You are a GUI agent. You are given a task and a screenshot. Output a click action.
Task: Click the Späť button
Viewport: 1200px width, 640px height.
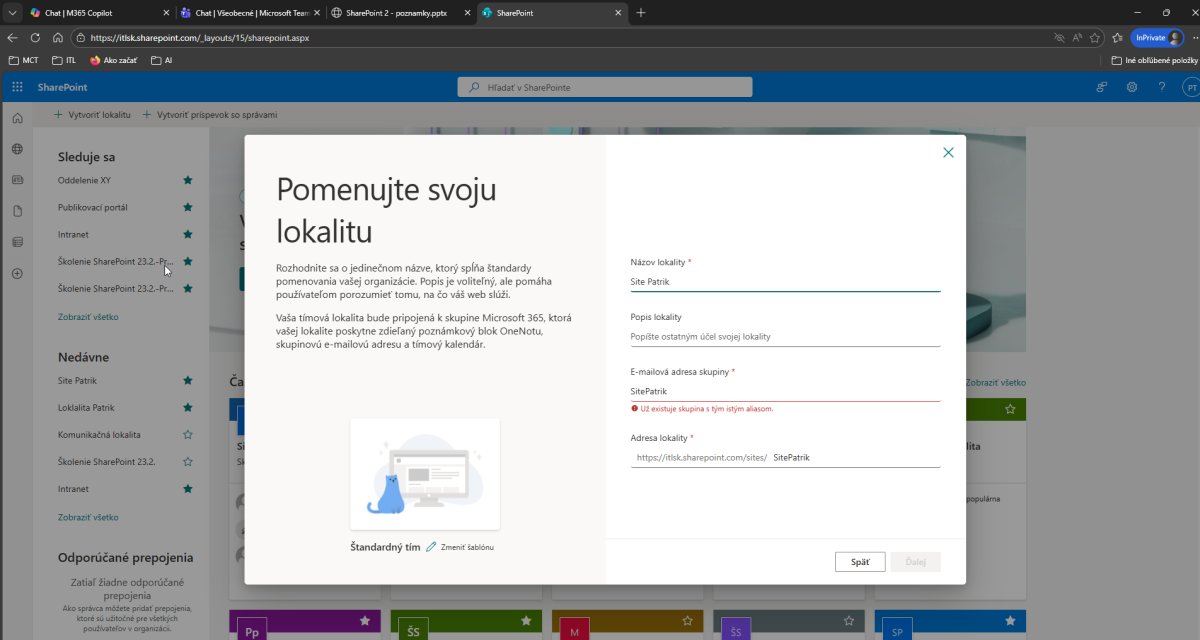[x=860, y=562]
